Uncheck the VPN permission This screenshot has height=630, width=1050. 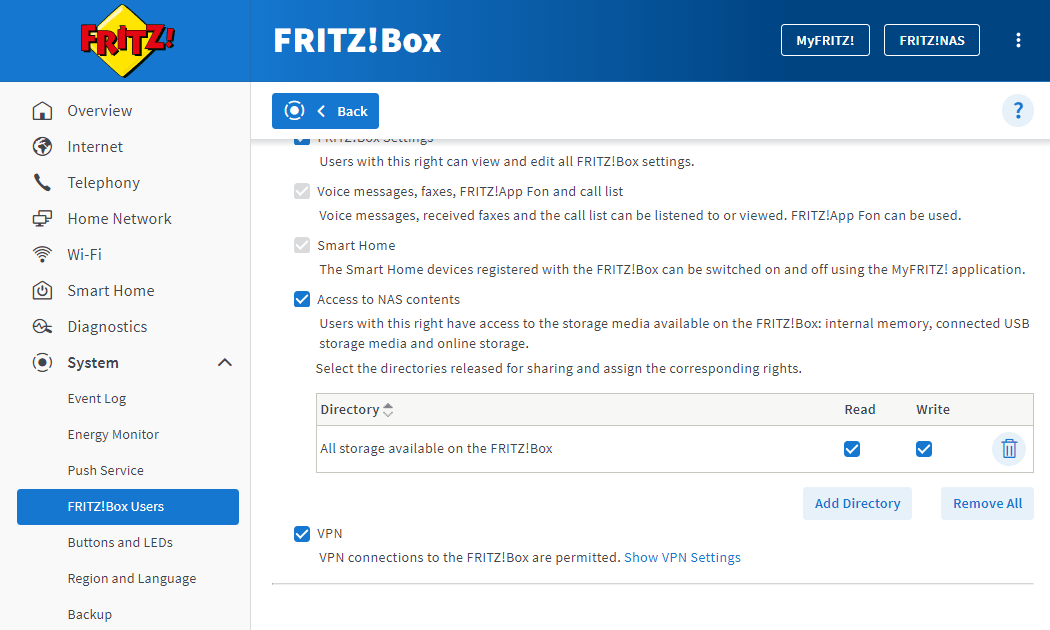click(x=302, y=534)
